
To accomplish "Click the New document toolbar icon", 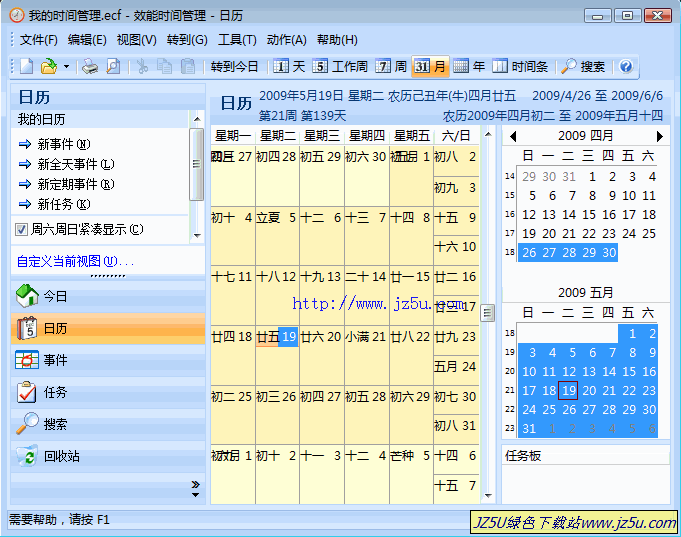I will [26, 66].
